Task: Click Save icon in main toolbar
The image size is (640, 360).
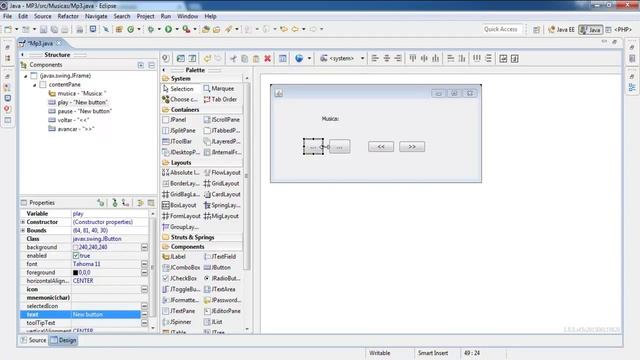Action: pos(43,29)
